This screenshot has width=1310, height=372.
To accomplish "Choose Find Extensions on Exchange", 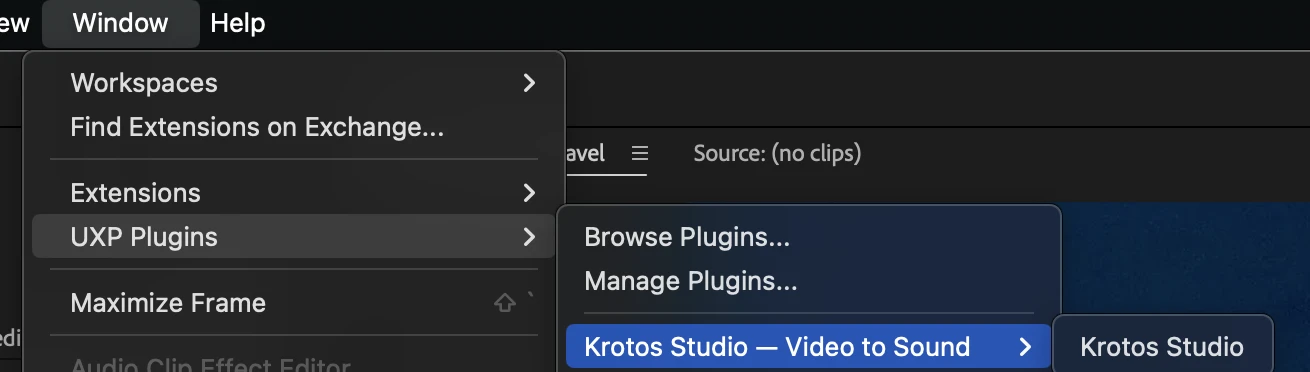I will [x=294, y=127].
